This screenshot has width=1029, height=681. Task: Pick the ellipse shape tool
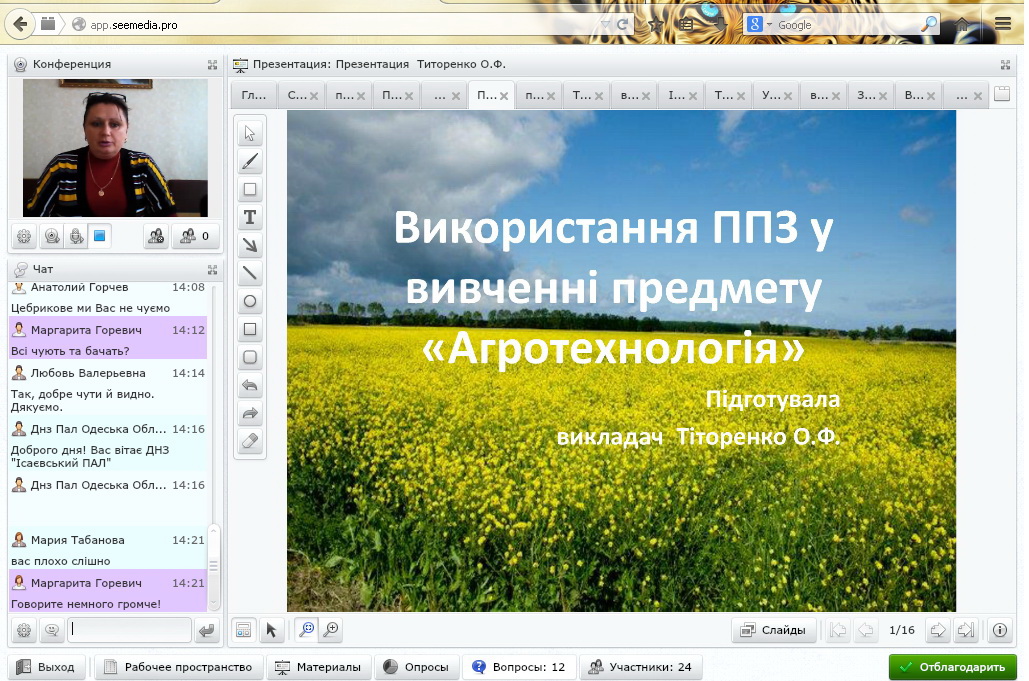click(250, 301)
